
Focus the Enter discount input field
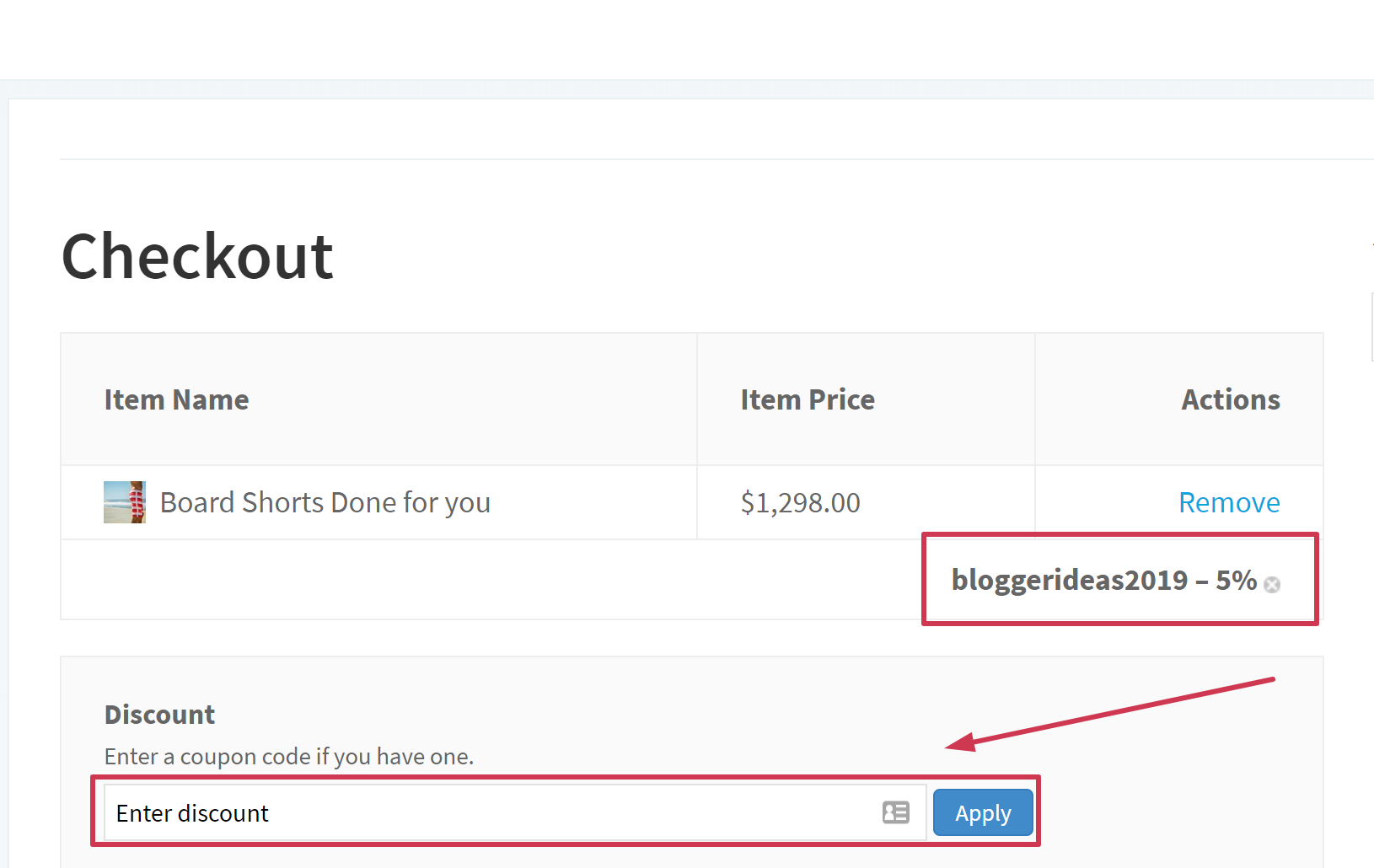click(x=489, y=813)
